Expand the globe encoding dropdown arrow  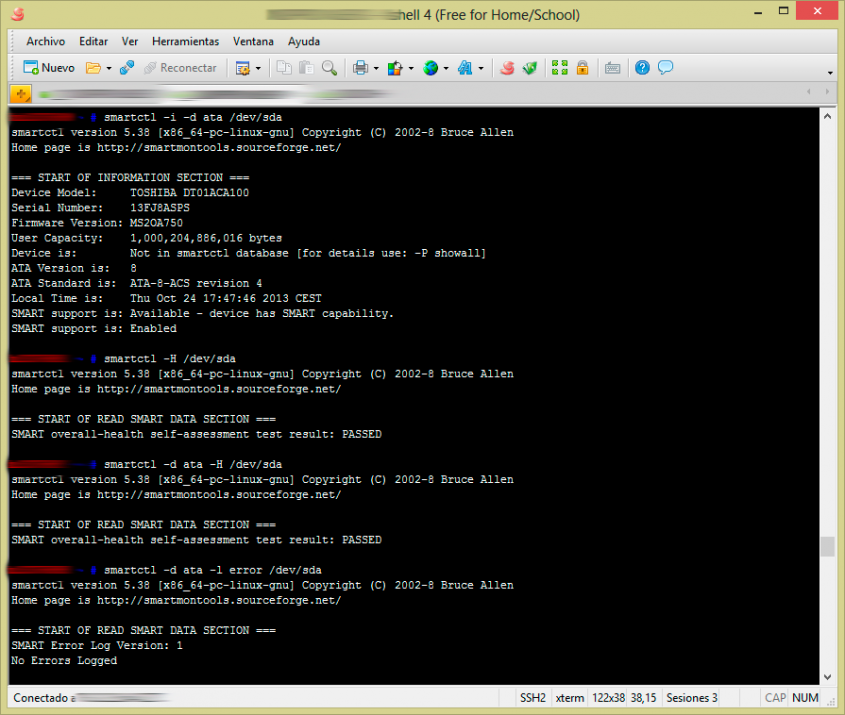(x=446, y=68)
